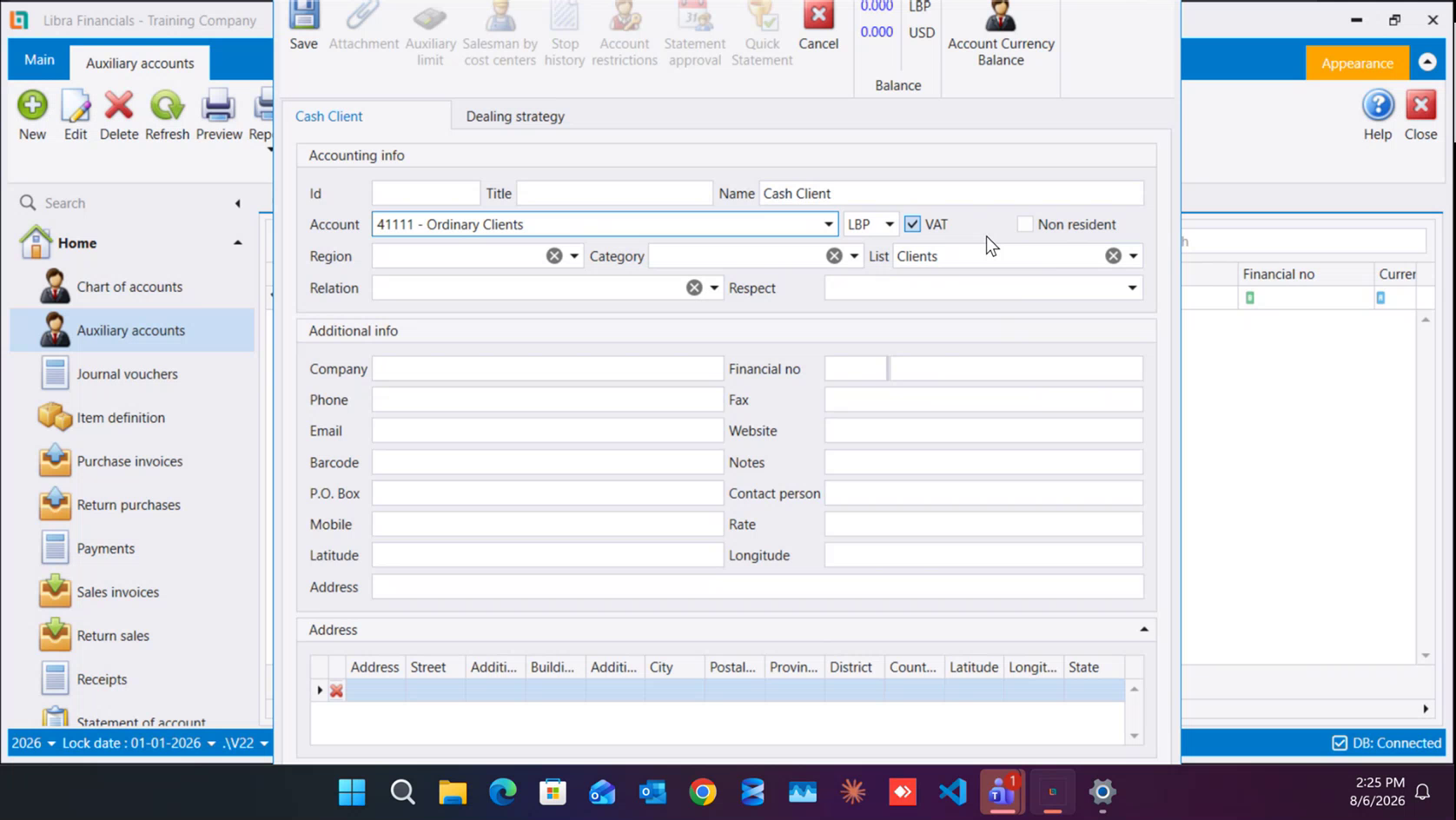
Task: Select the Cash Client tab
Action: pyautogui.click(x=329, y=116)
